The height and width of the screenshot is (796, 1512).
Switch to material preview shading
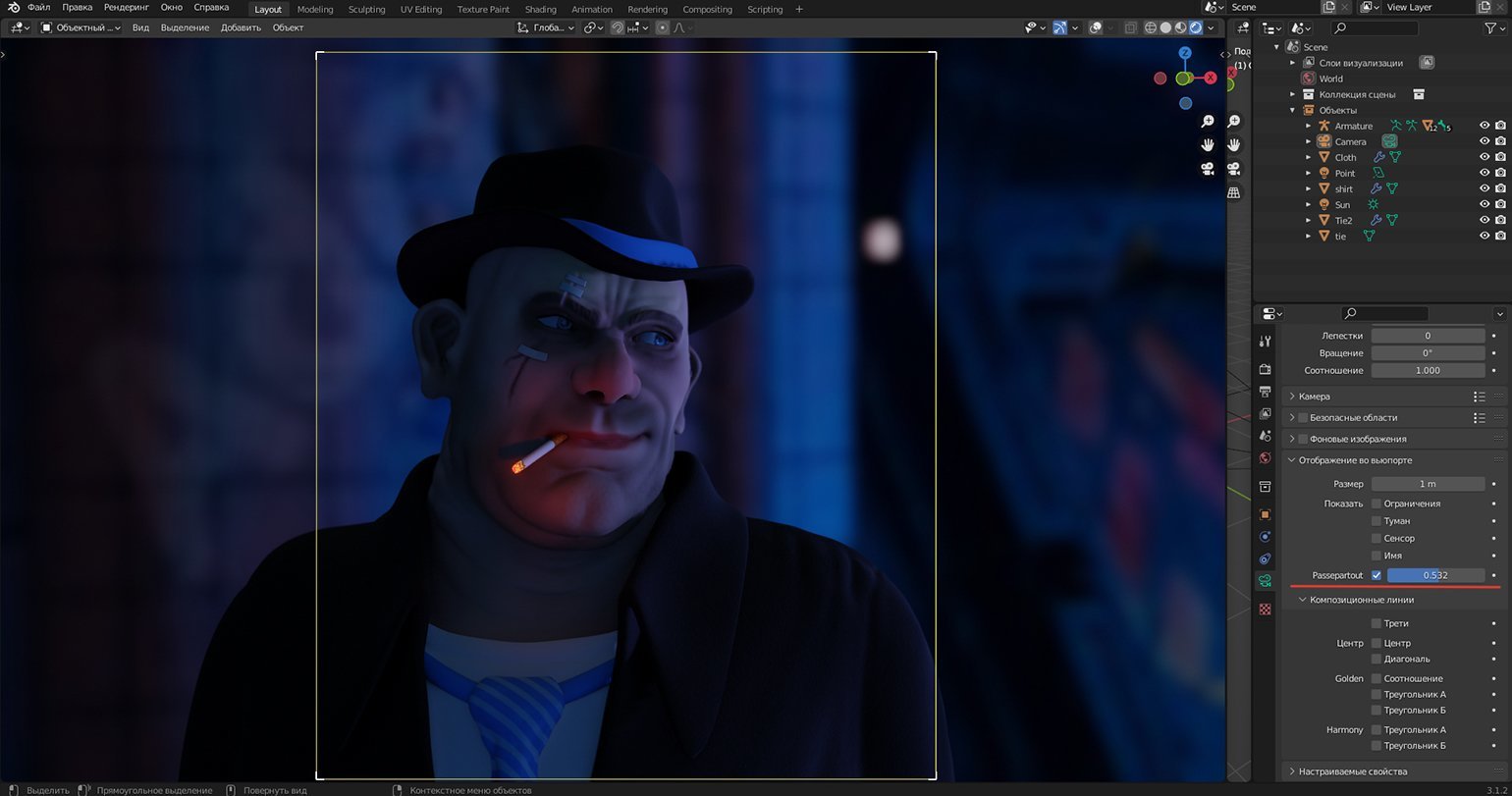tap(1180, 27)
